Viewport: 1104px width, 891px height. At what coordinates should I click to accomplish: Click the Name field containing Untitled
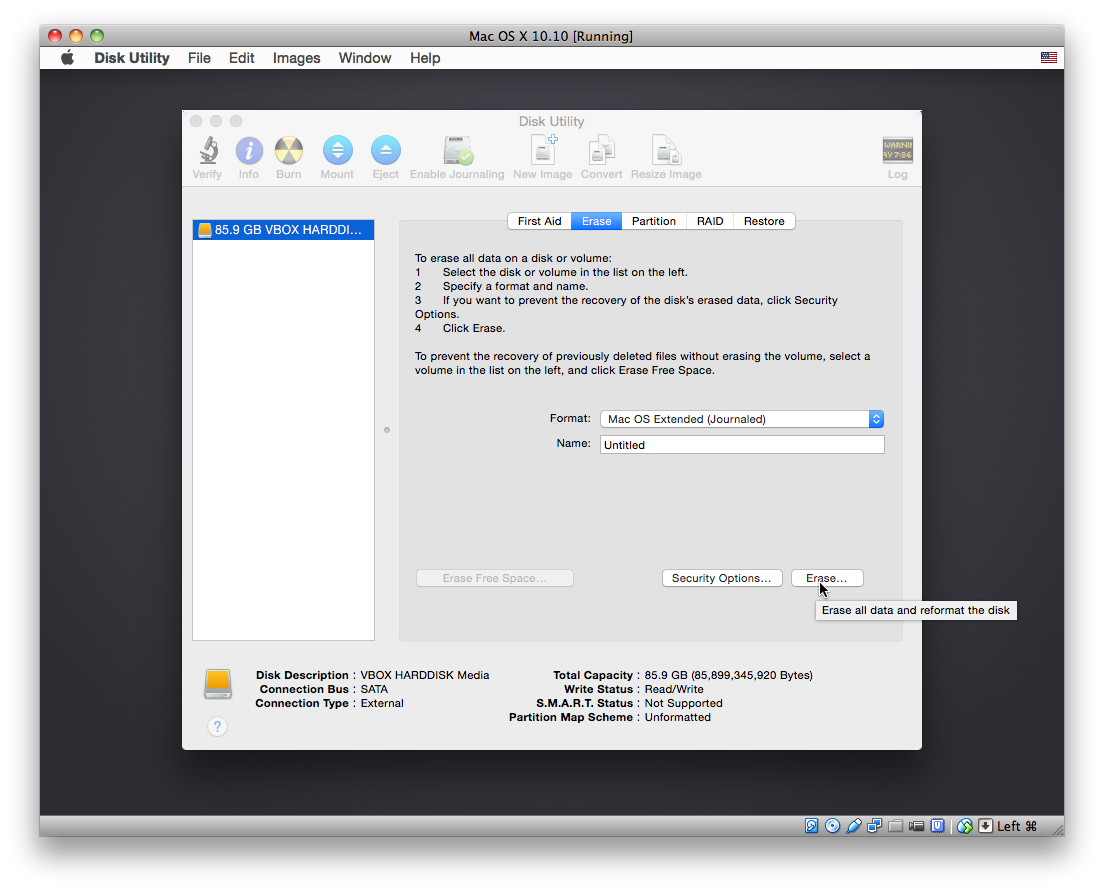[x=742, y=444]
